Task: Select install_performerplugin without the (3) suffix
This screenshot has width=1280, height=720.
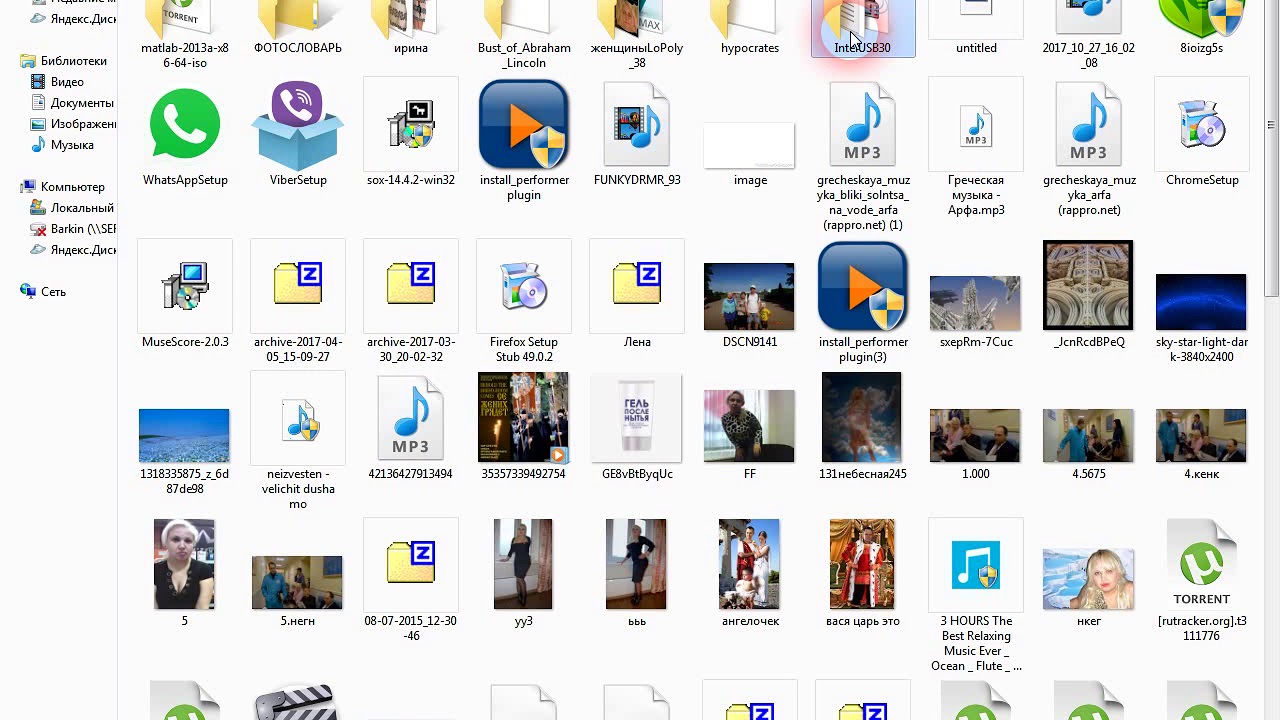Action: [x=523, y=125]
